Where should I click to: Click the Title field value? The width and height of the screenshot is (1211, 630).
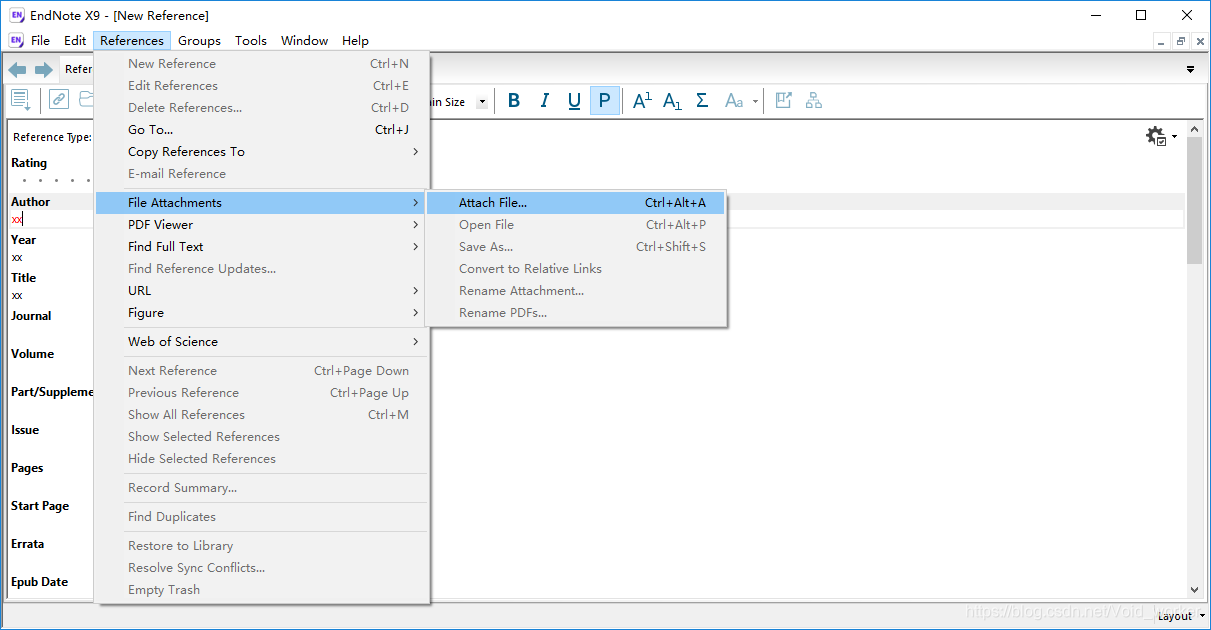point(17,295)
